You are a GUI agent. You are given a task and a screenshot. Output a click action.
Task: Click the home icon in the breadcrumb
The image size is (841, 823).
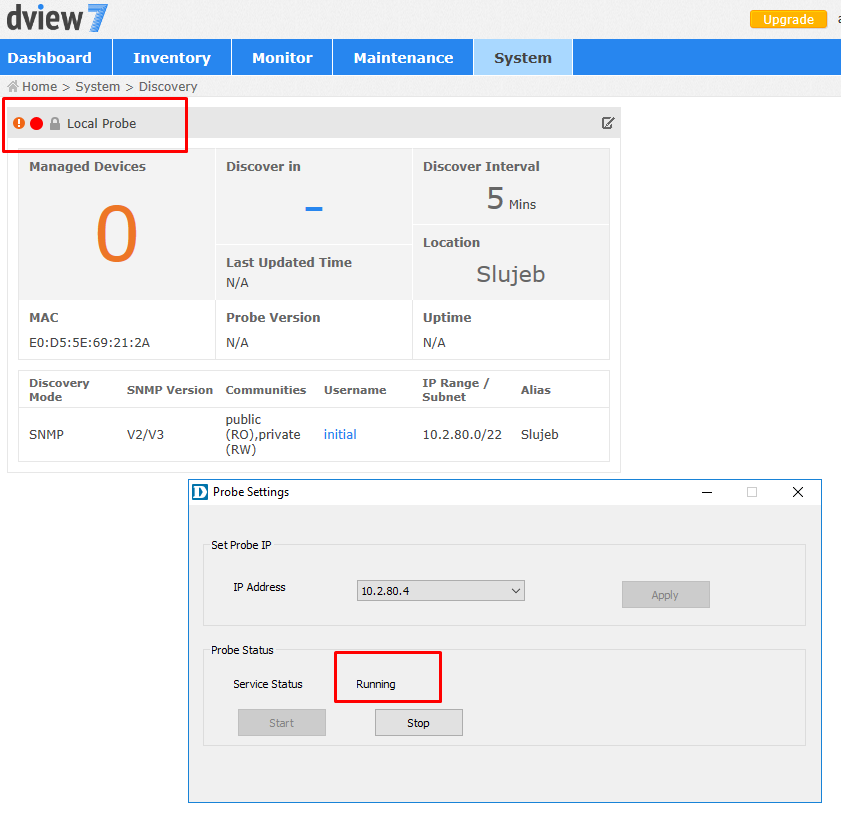point(13,87)
